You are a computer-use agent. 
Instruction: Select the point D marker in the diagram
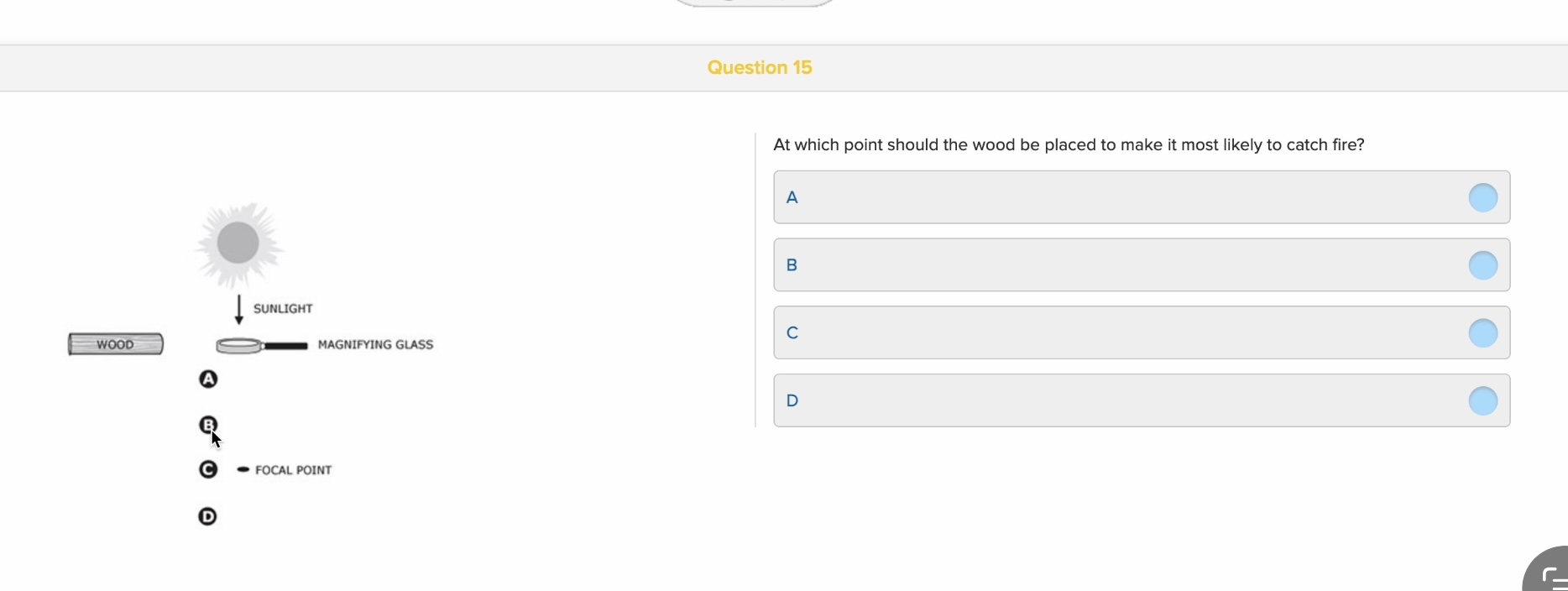[207, 517]
